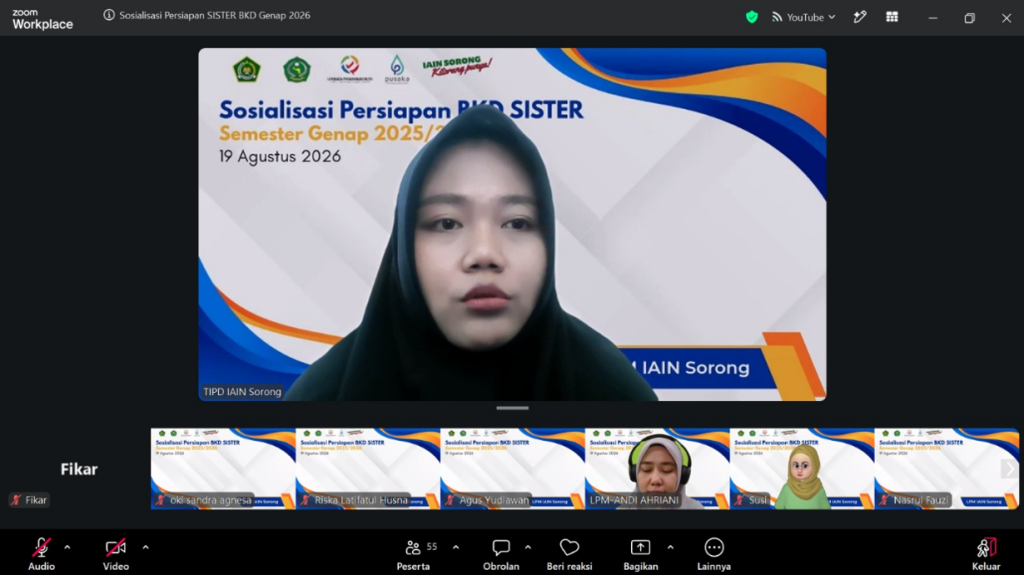The width and height of the screenshot is (1024, 575).
Task: Select the oki sandra agnesa thumbnail
Action: [223, 468]
